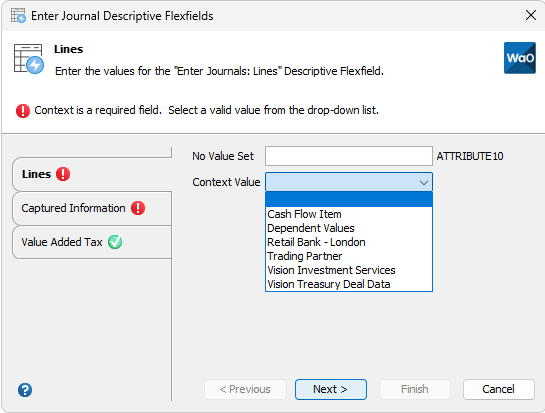545x413 pixels.
Task: Expand the Context Value dropdown arrow
Action: (423, 183)
